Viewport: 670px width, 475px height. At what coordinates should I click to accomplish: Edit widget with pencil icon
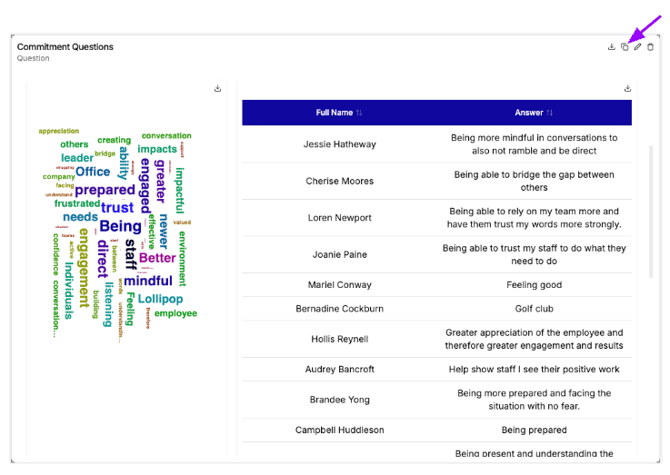coord(637,47)
